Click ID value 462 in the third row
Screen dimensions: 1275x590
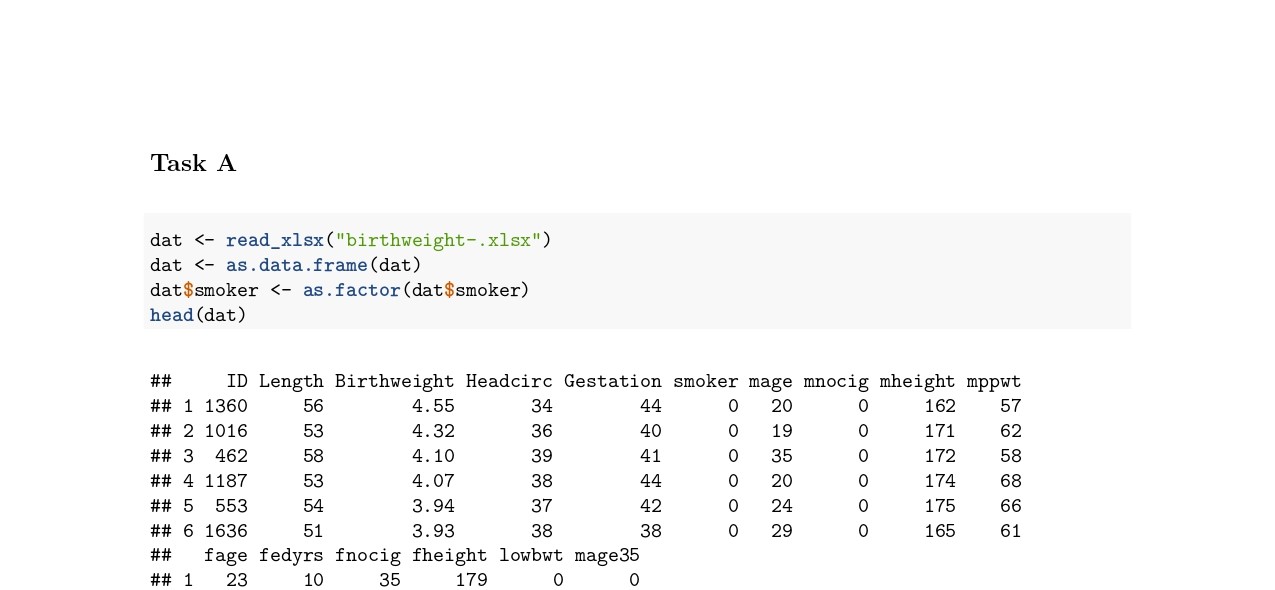231,456
